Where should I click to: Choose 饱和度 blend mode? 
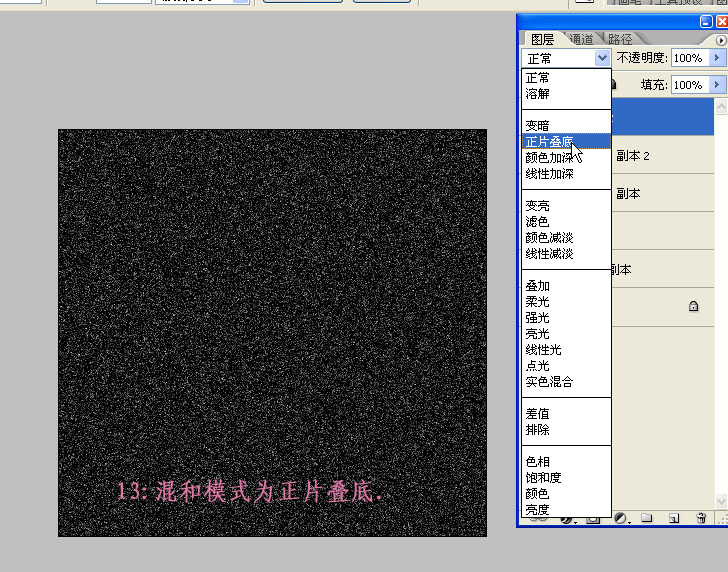point(566,477)
